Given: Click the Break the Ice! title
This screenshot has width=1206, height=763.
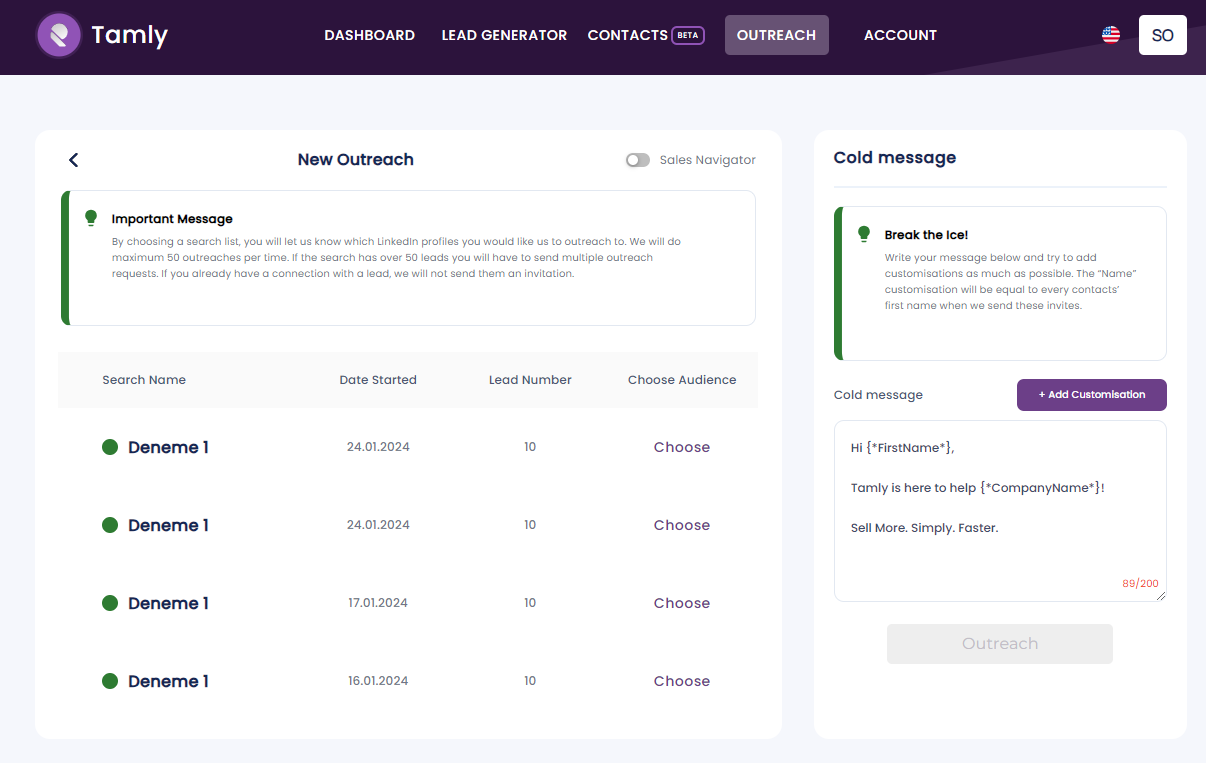Looking at the screenshot, I should point(926,235).
